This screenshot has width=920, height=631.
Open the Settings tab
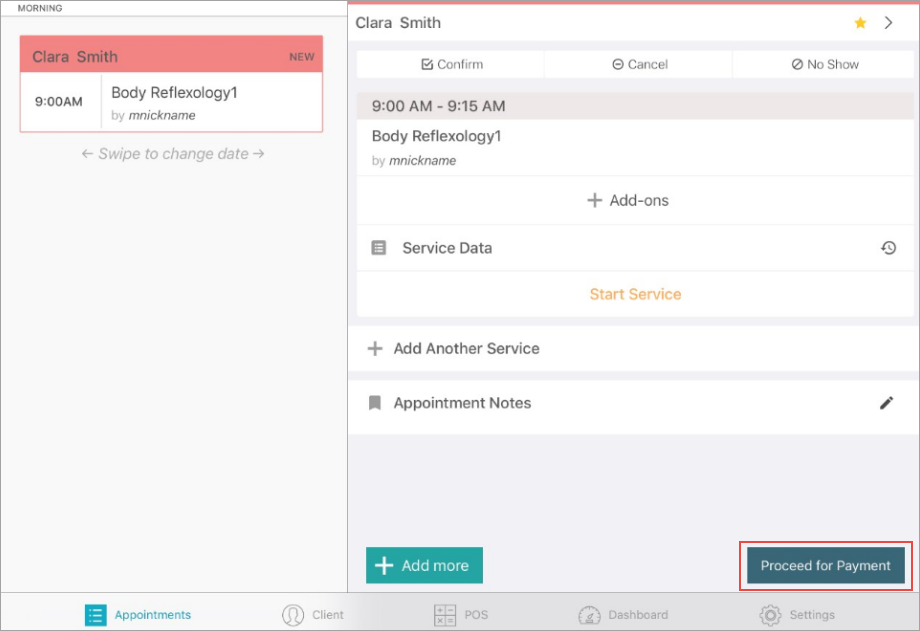[x=797, y=615]
